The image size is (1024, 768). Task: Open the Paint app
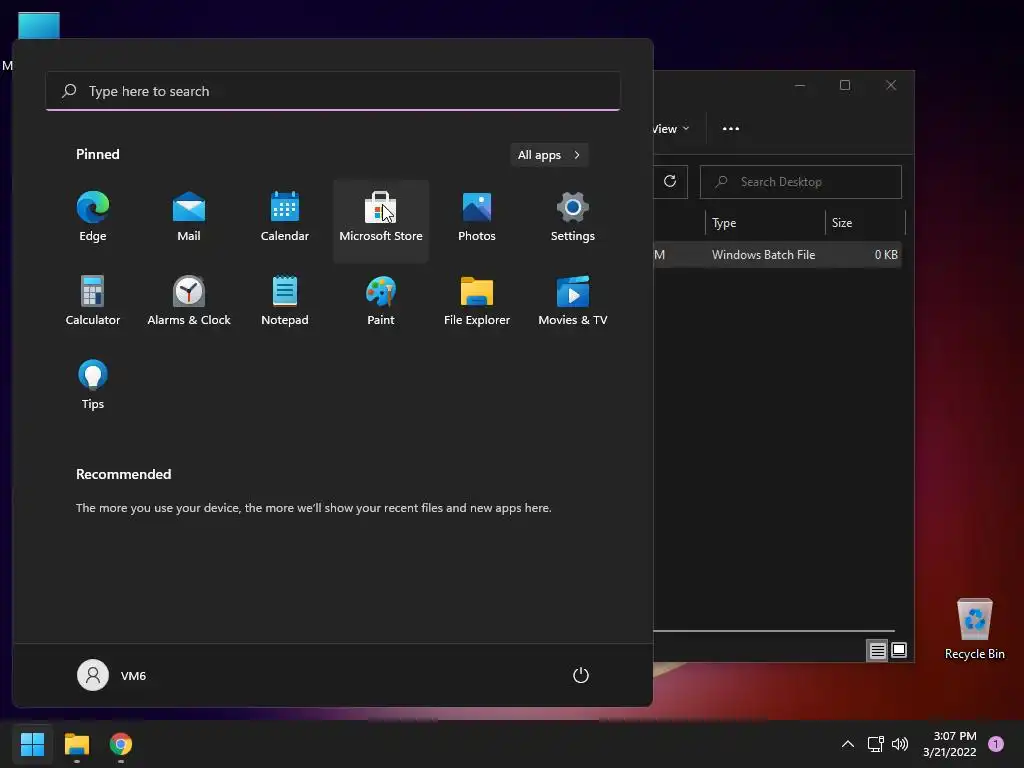[x=381, y=301]
